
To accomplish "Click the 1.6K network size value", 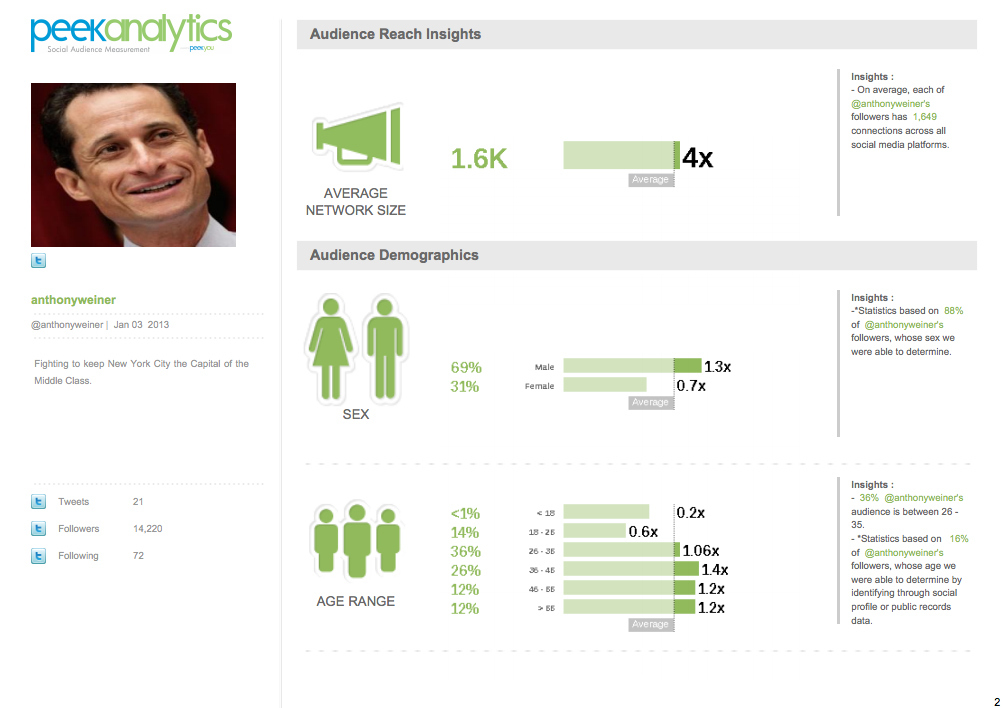I will tap(479, 159).
